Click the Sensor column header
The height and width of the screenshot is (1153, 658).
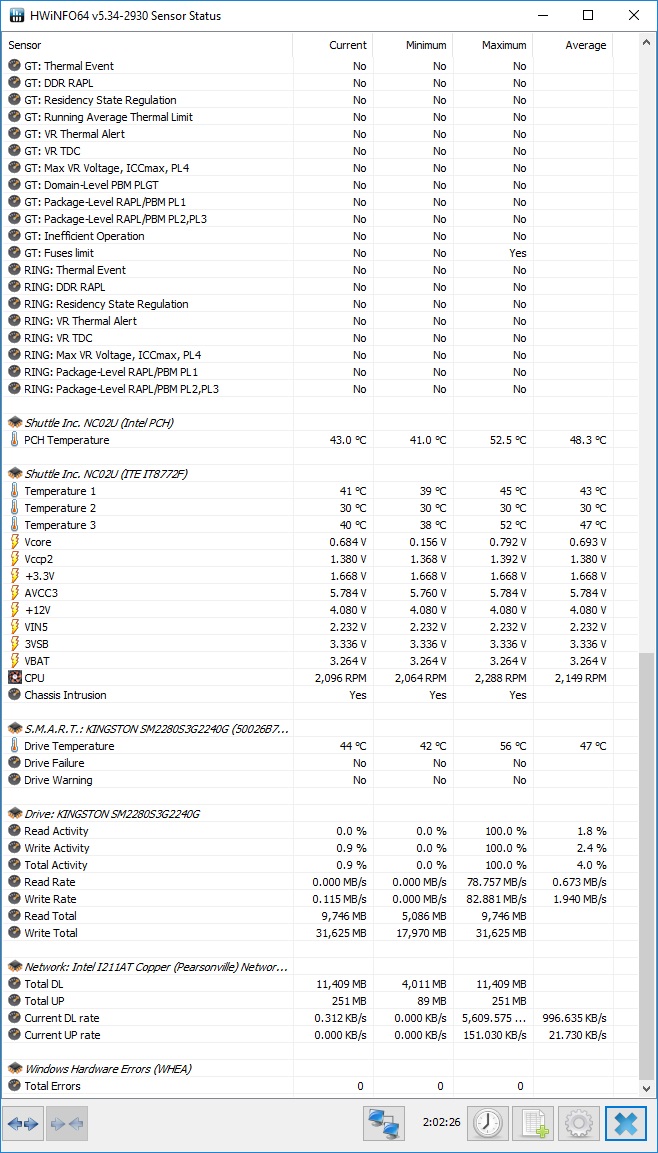pyautogui.click(x=147, y=45)
